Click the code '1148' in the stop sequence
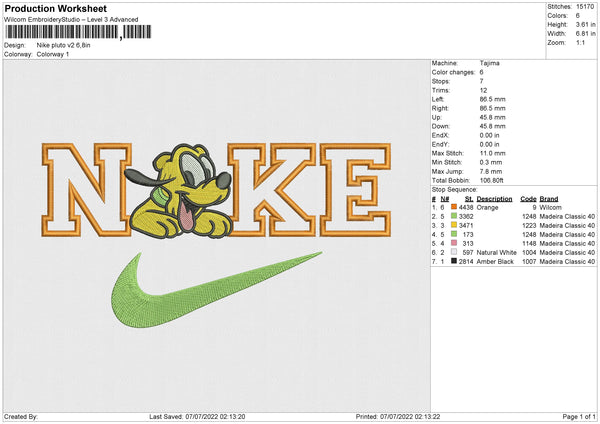The image size is (600, 424). coord(529,243)
